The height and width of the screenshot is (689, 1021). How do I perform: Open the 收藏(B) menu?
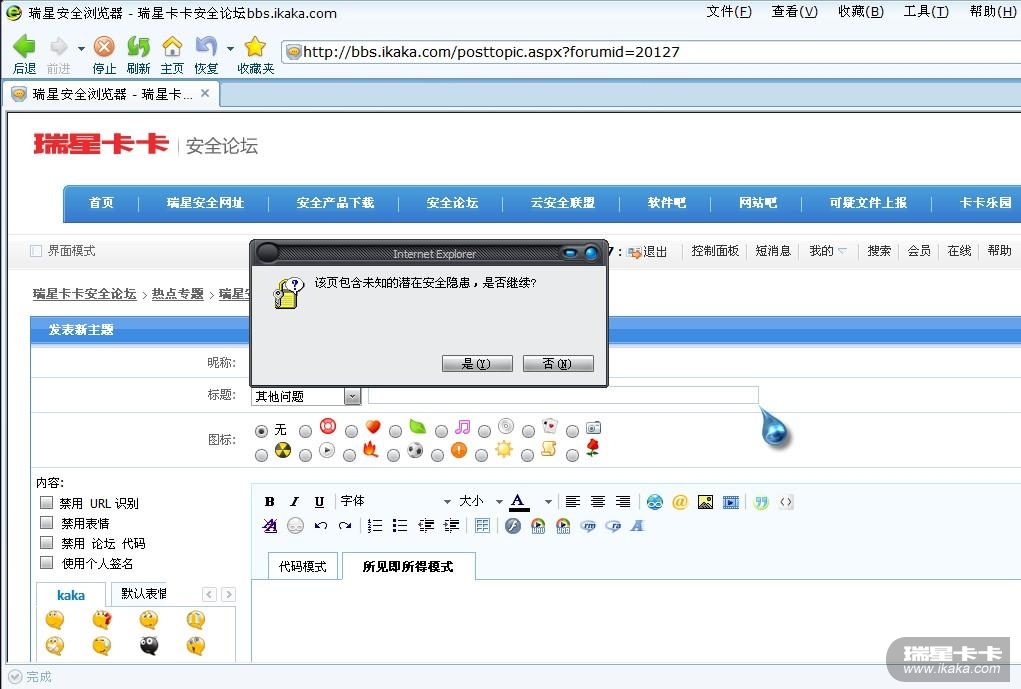tap(861, 12)
